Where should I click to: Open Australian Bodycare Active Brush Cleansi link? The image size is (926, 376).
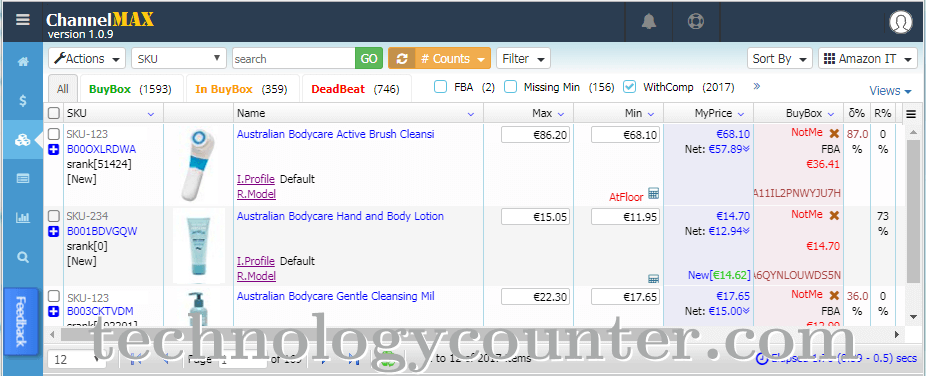click(x=335, y=134)
